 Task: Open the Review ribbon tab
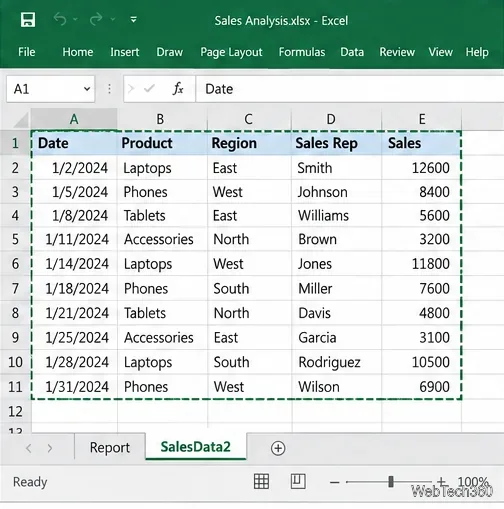[397, 52]
